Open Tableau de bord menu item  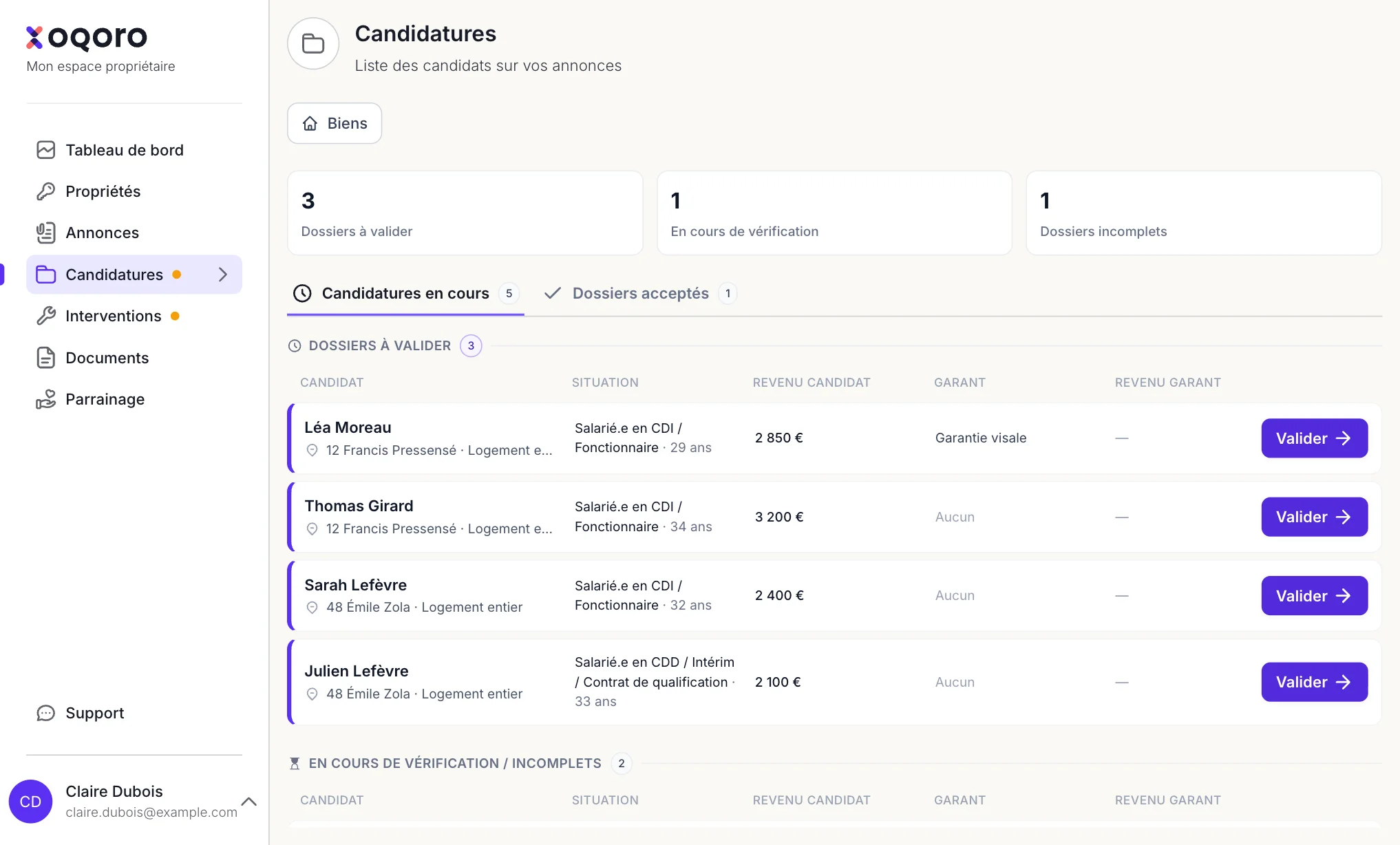134,150
